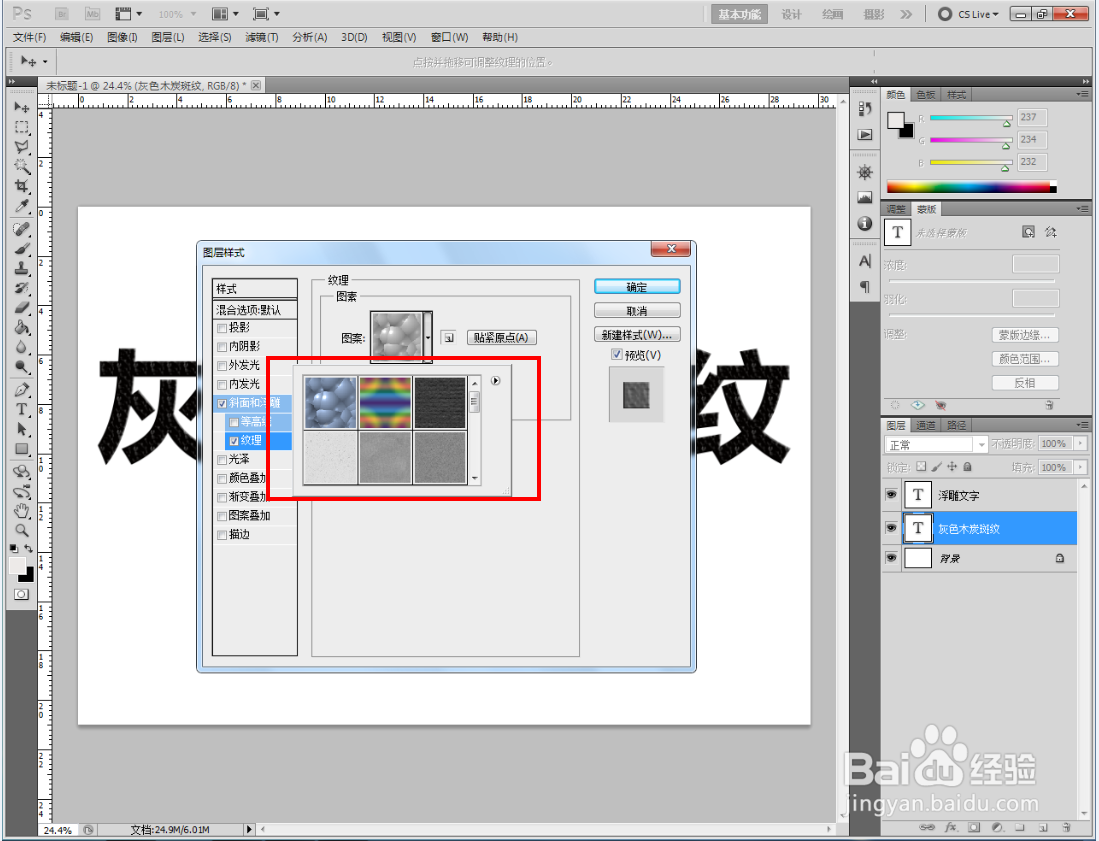The height and width of the screenshot is (841, 1099).
Task: Hide the 浮雕文字 layer
Action: point(892,495)
